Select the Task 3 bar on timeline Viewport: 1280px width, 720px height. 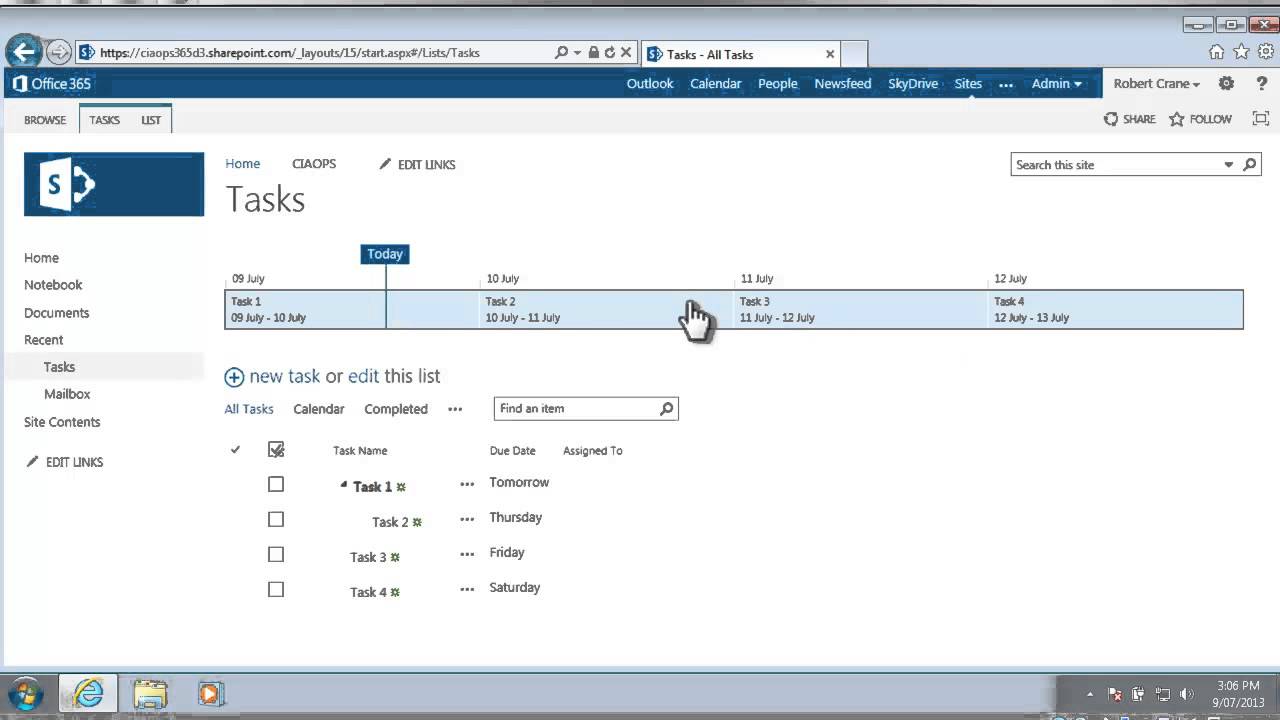[860, 309]
